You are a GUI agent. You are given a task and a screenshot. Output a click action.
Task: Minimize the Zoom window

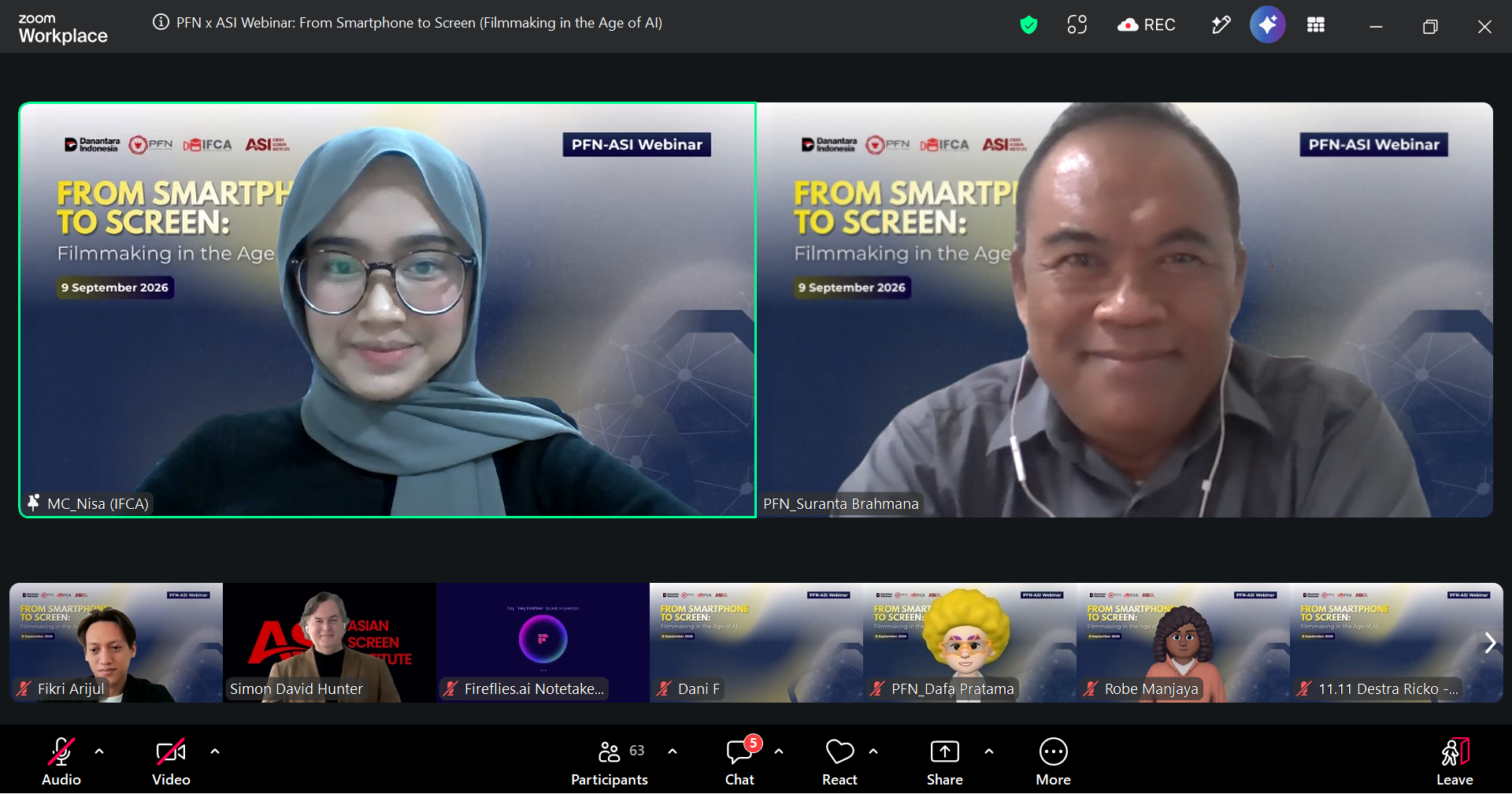point(1376,27)
